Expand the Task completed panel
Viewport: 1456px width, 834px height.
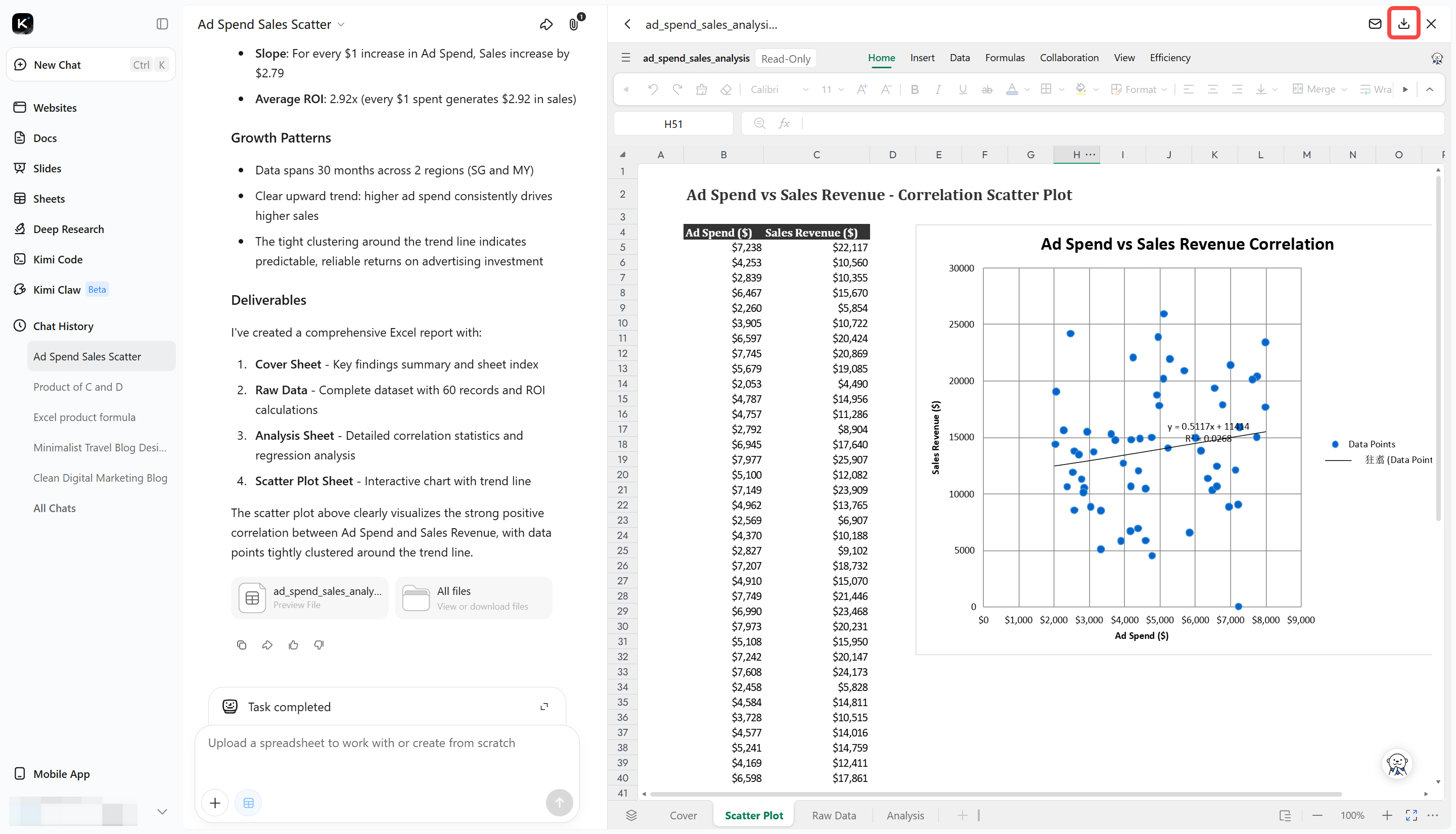click(544, 707)
